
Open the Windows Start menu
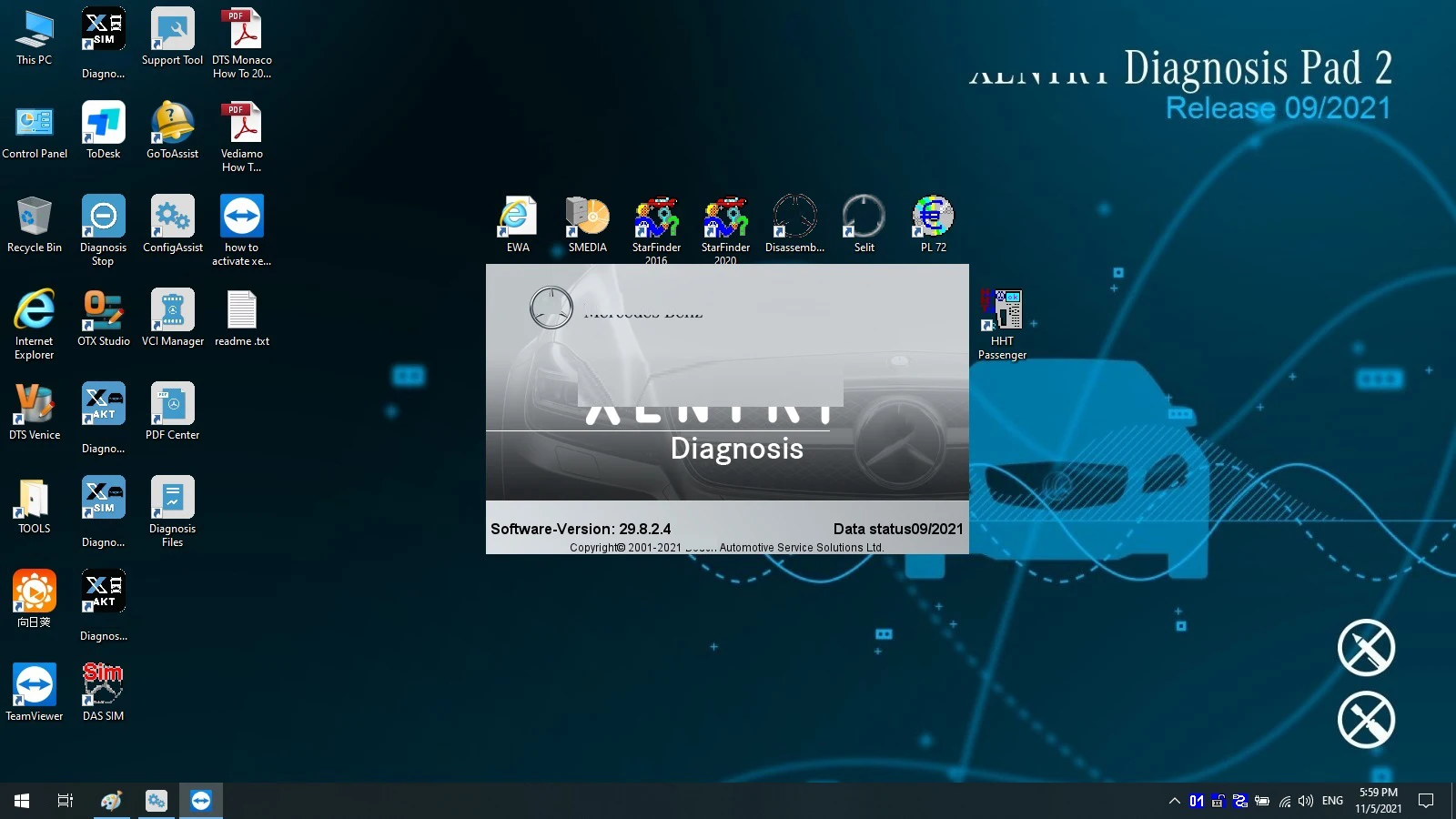coord(22,801)
